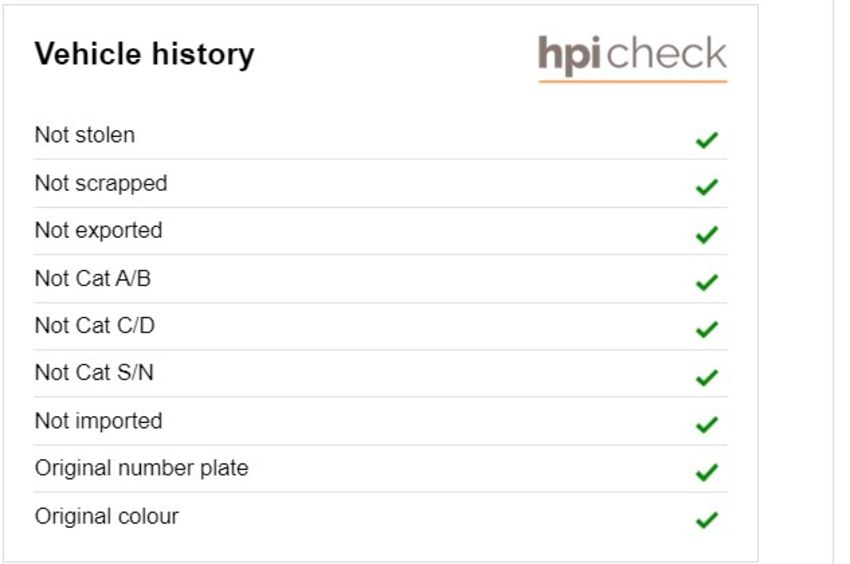Screen dimensions: 850x564
Task: Click the green checkmark for Not exported
Action: pos(707,235)
